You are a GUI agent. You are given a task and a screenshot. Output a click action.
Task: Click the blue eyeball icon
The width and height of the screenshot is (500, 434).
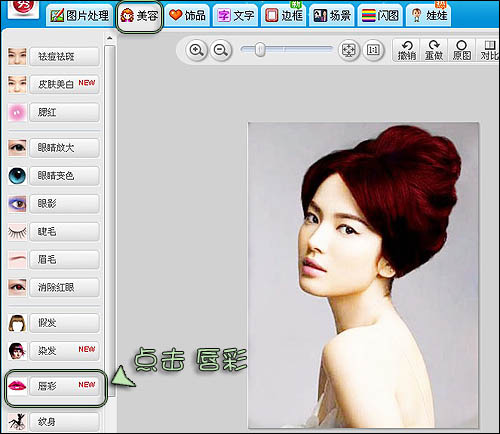click(x=17, y=175)
